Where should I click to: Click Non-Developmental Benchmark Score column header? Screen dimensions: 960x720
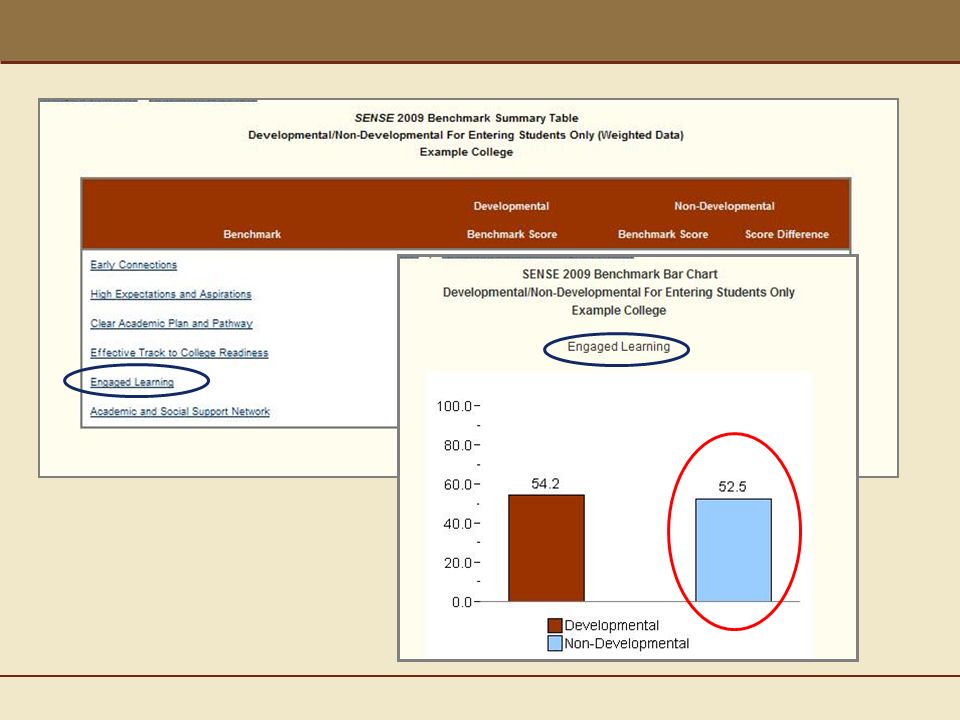663,234
